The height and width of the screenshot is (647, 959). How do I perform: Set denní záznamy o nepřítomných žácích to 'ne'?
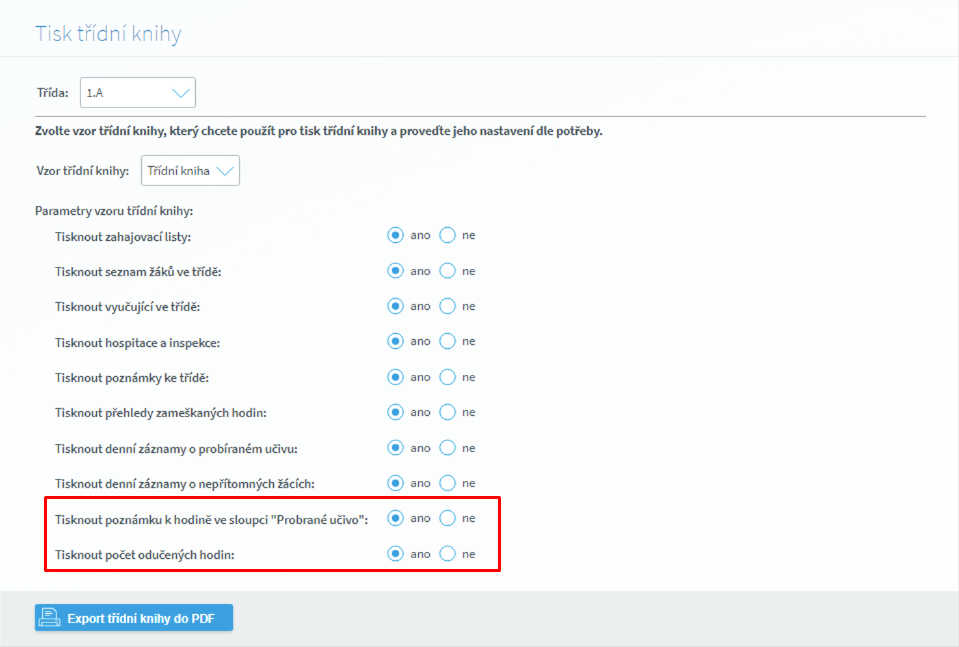coord(448,483)
